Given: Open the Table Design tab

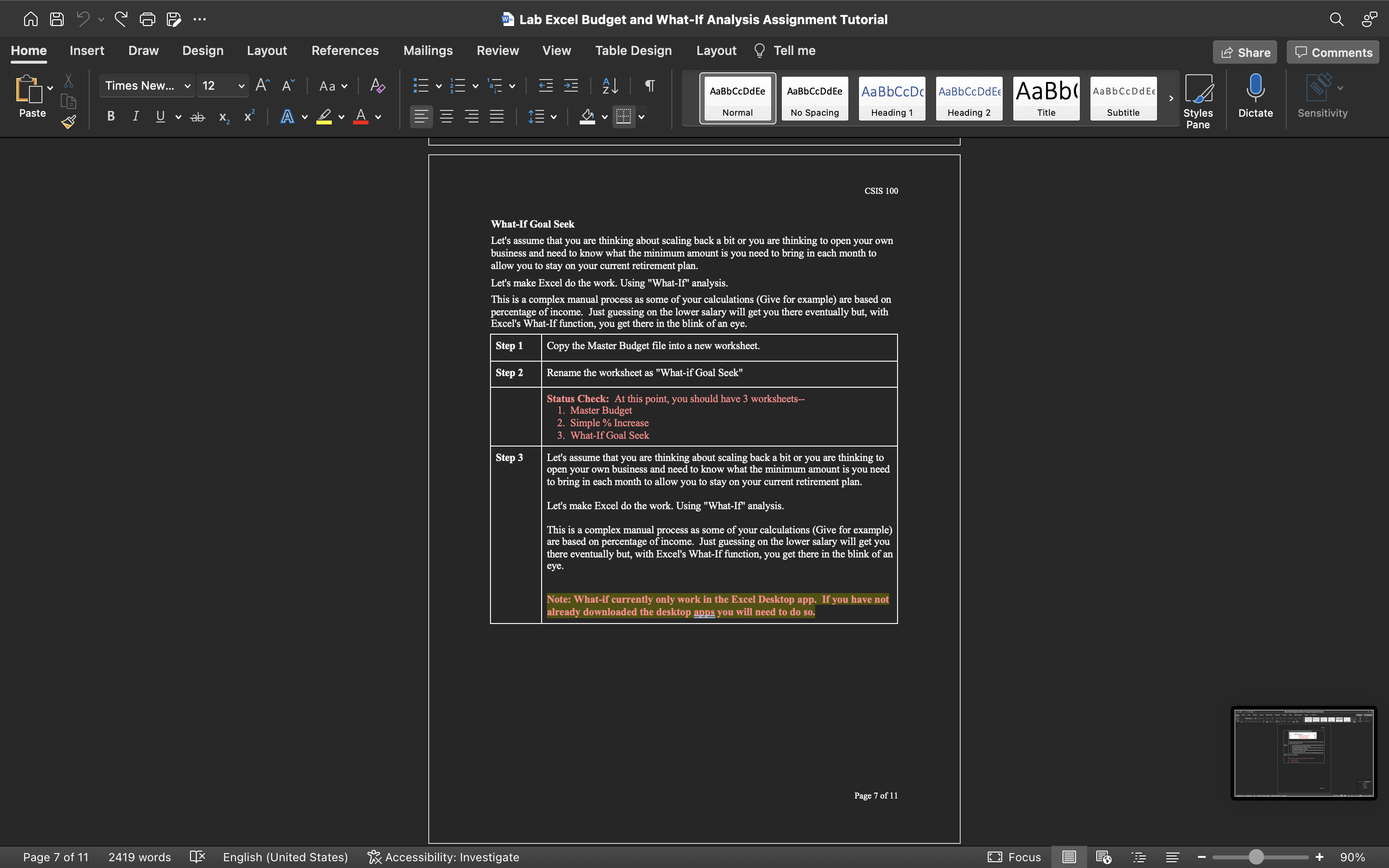Looking at the screenshot, I should 633,51.
